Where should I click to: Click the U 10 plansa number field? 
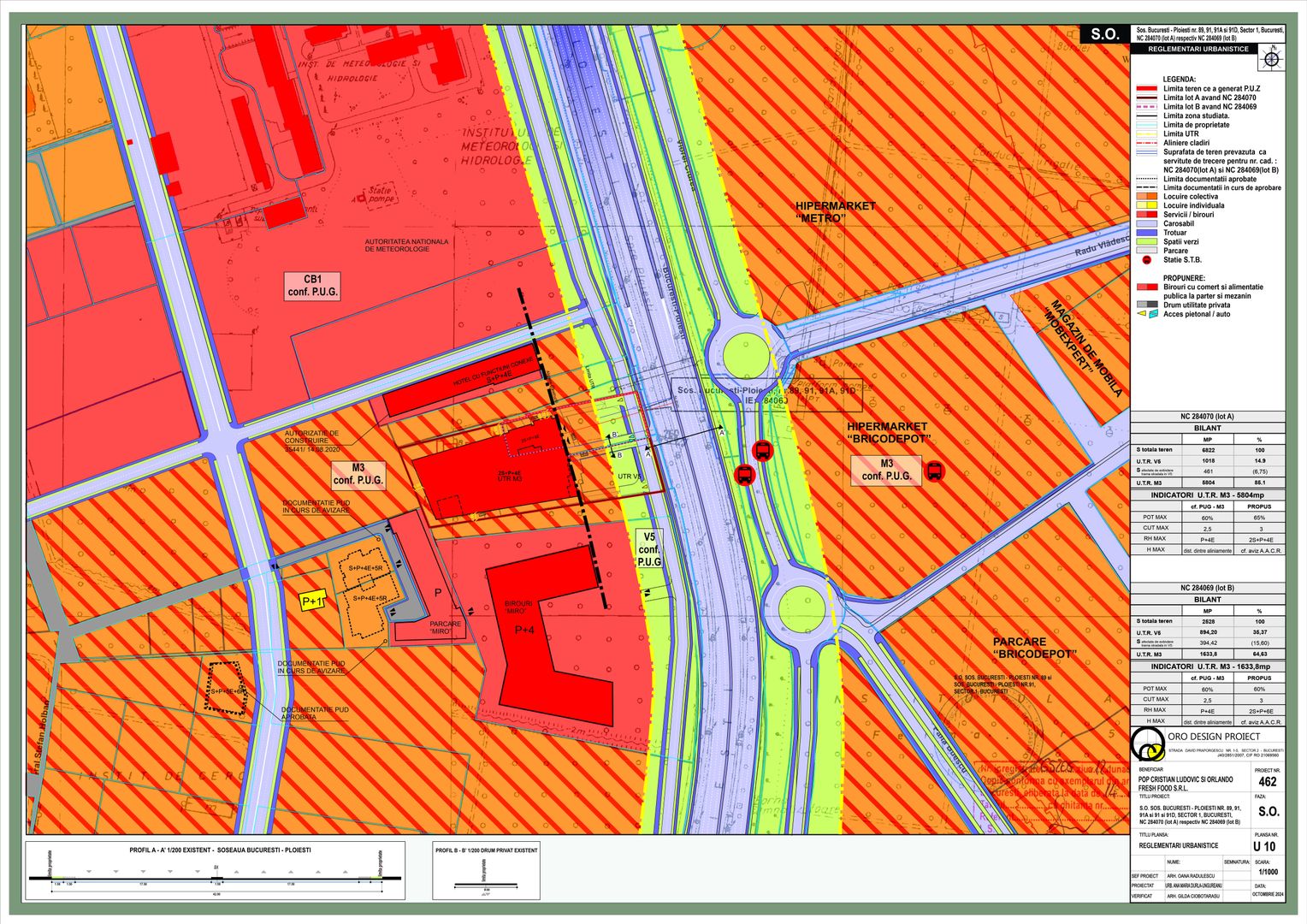click(1266, 844)
